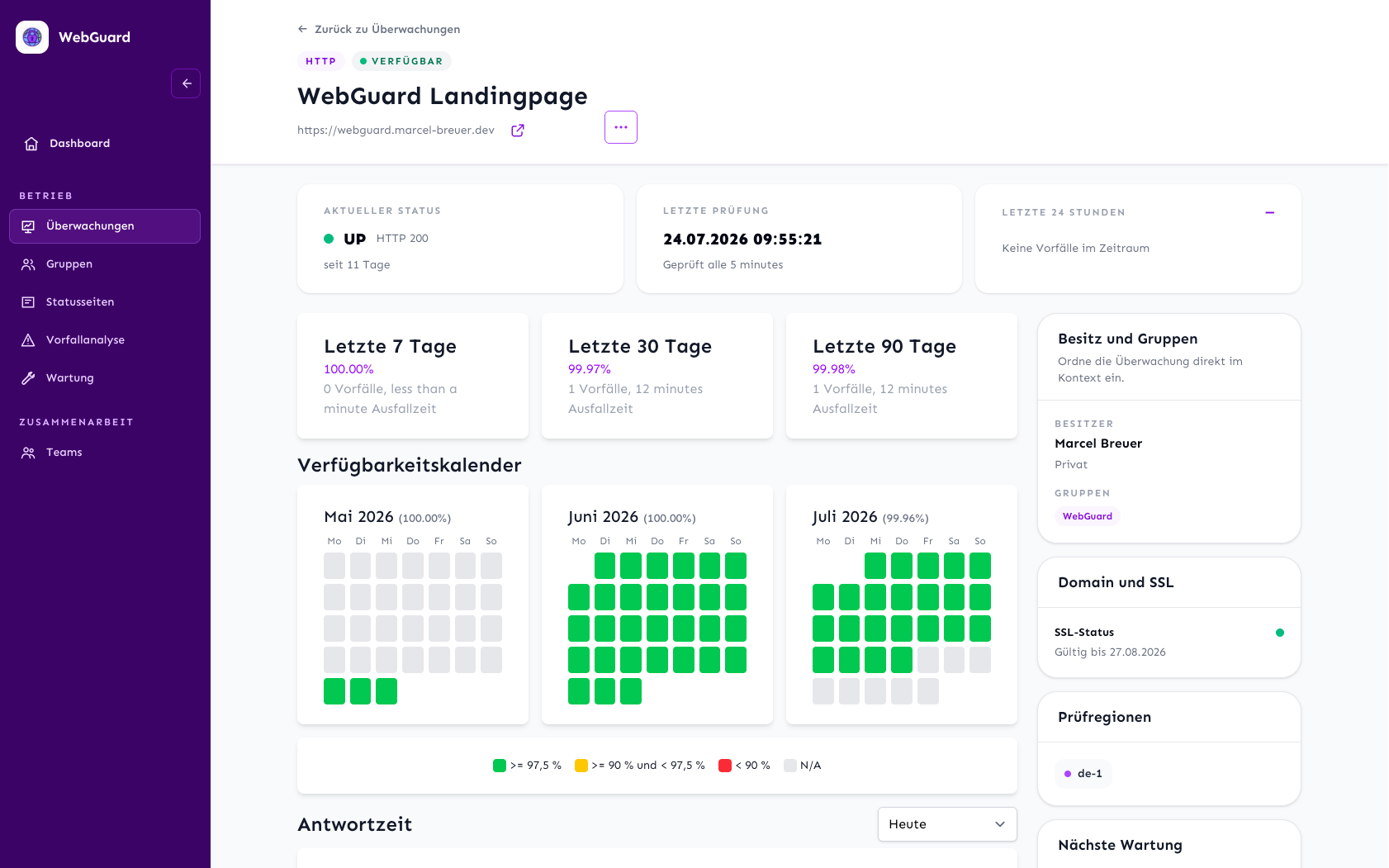Viewport: 1389px width, 868px height.
Task: Click the URL https://webguard.marcel-breuer.dev
Action: click(396, 130)
